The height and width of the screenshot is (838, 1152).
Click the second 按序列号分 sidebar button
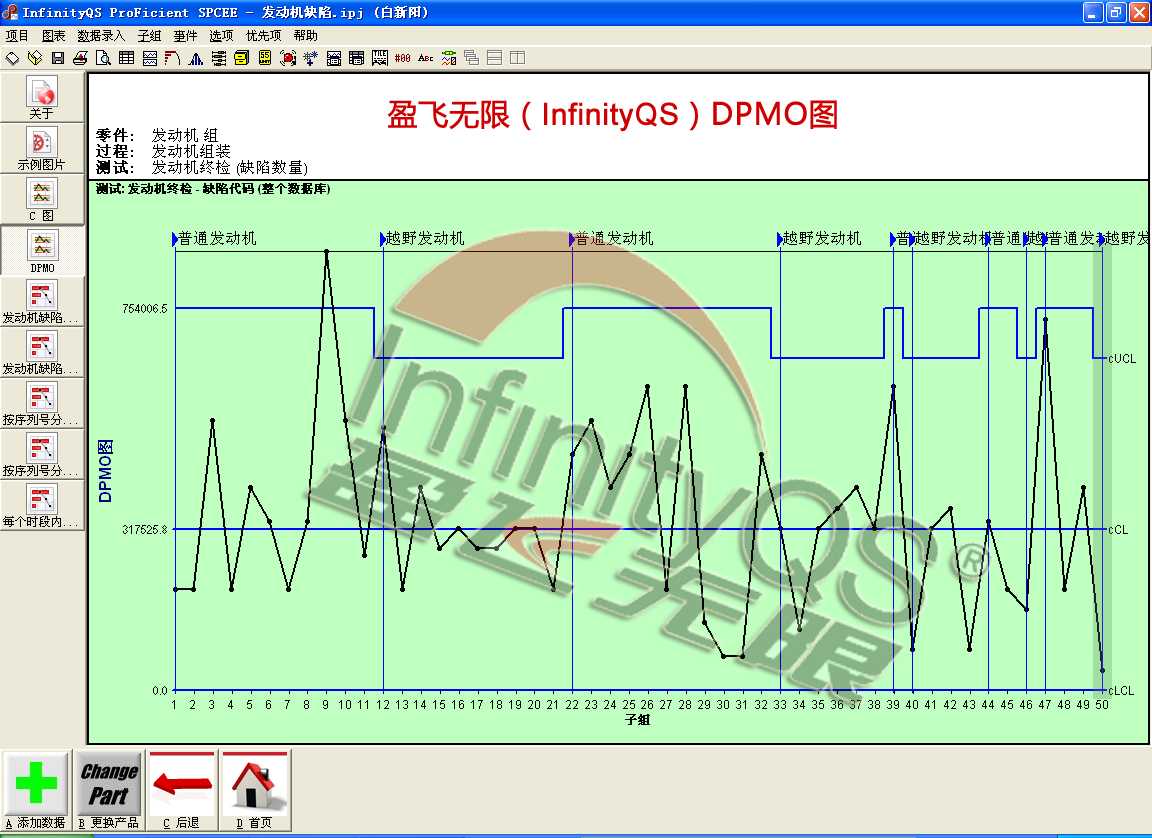pyautogui.click(x=42, y=455)
